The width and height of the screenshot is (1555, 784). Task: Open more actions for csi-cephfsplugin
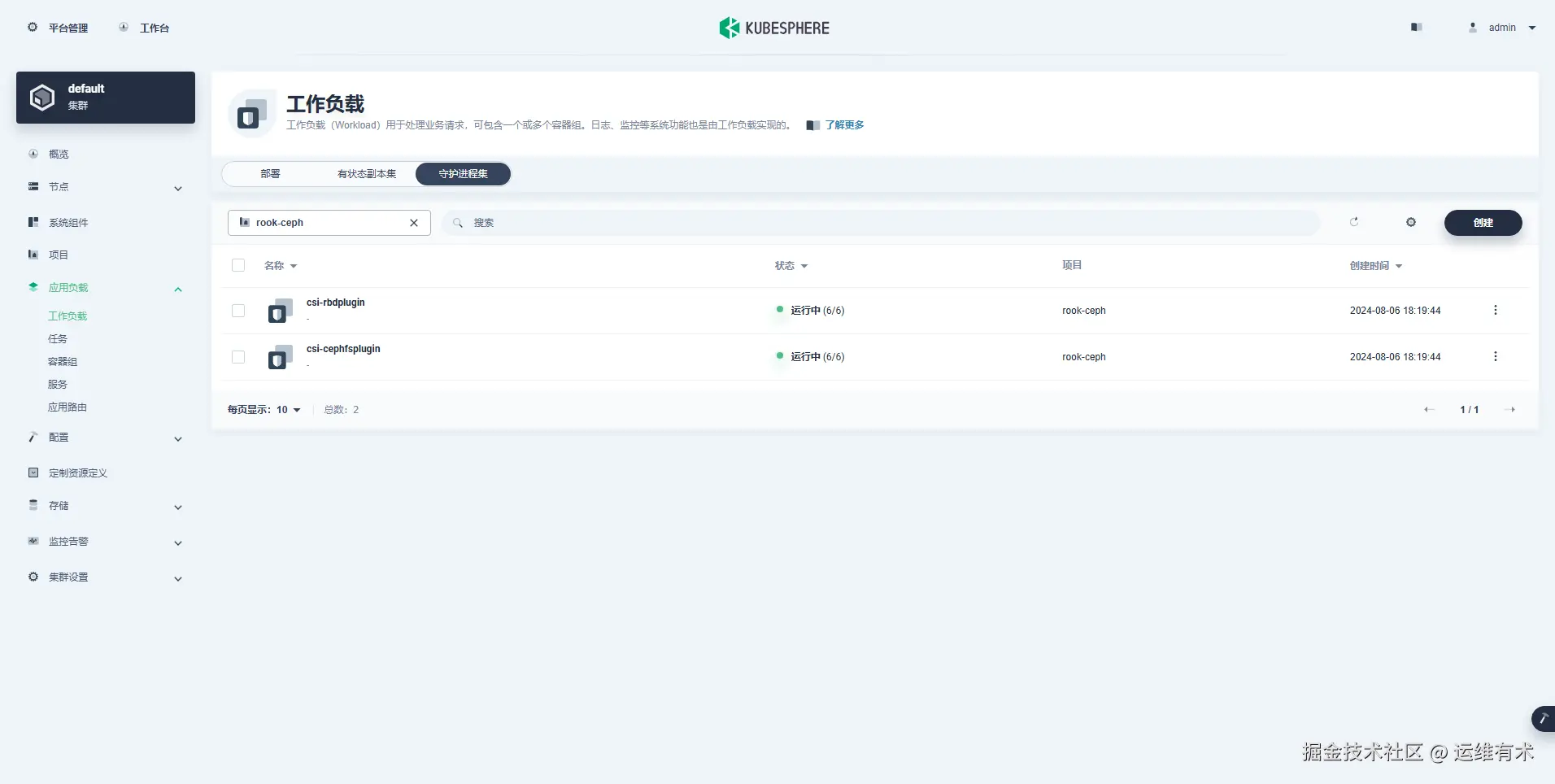(x=1495, y=357)
